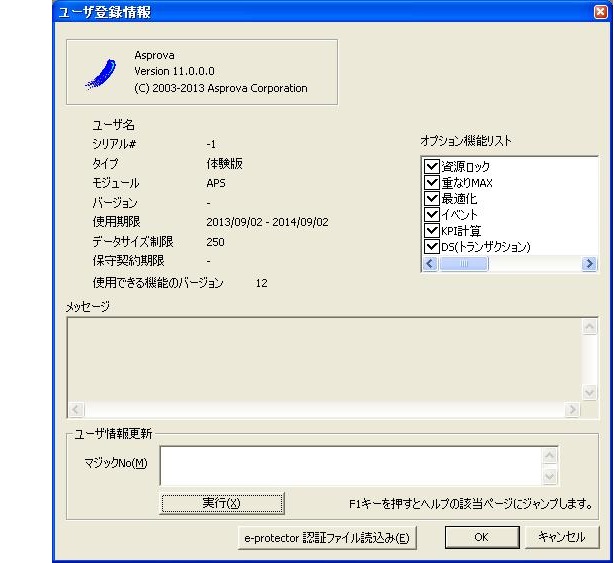Close the ユーザ登録情報 dialog
The height and width of the screenshot is (563, 615).
point(600,12)
